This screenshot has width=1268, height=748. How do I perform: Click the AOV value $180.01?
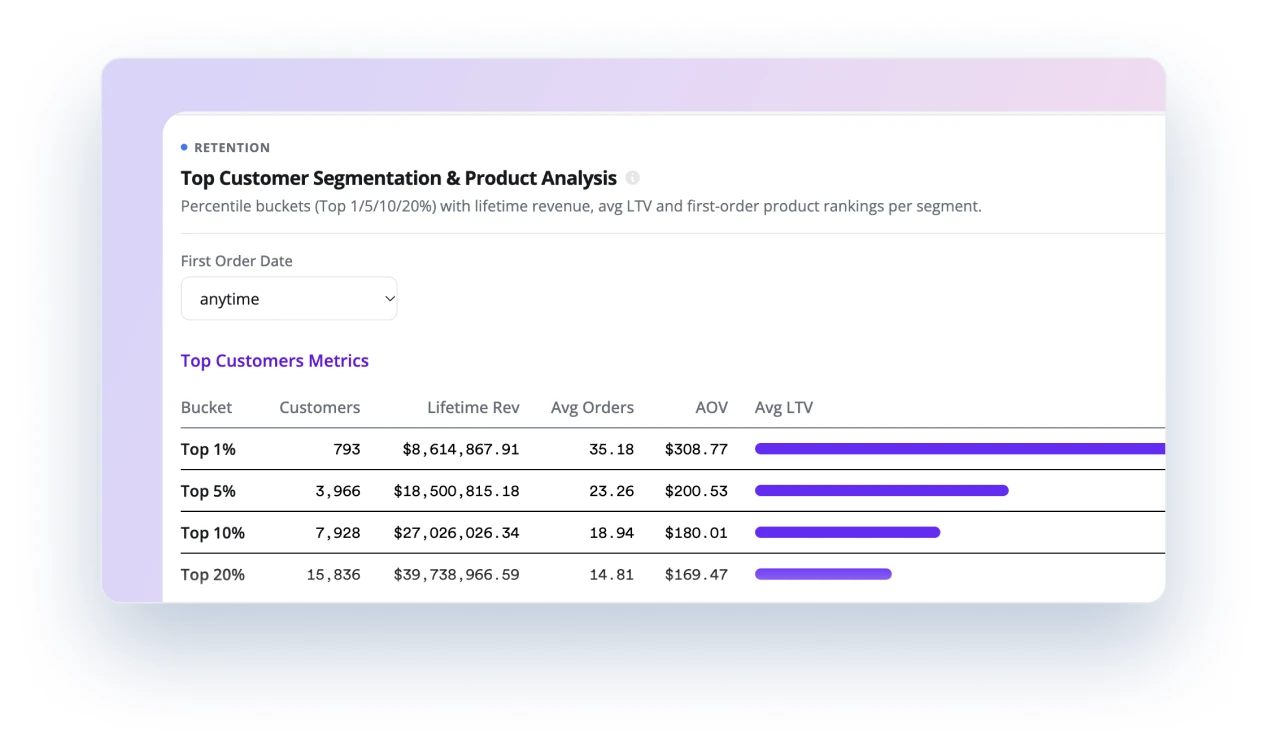(x=696, y=533)
